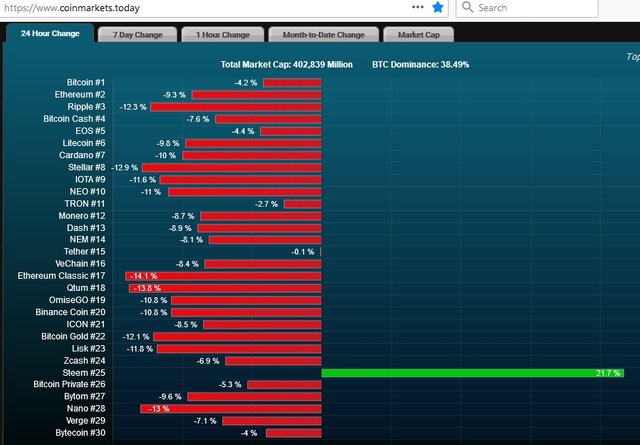Click the green Steem 21.7 % bar
640x445 pixels.
tap(473, 373)
